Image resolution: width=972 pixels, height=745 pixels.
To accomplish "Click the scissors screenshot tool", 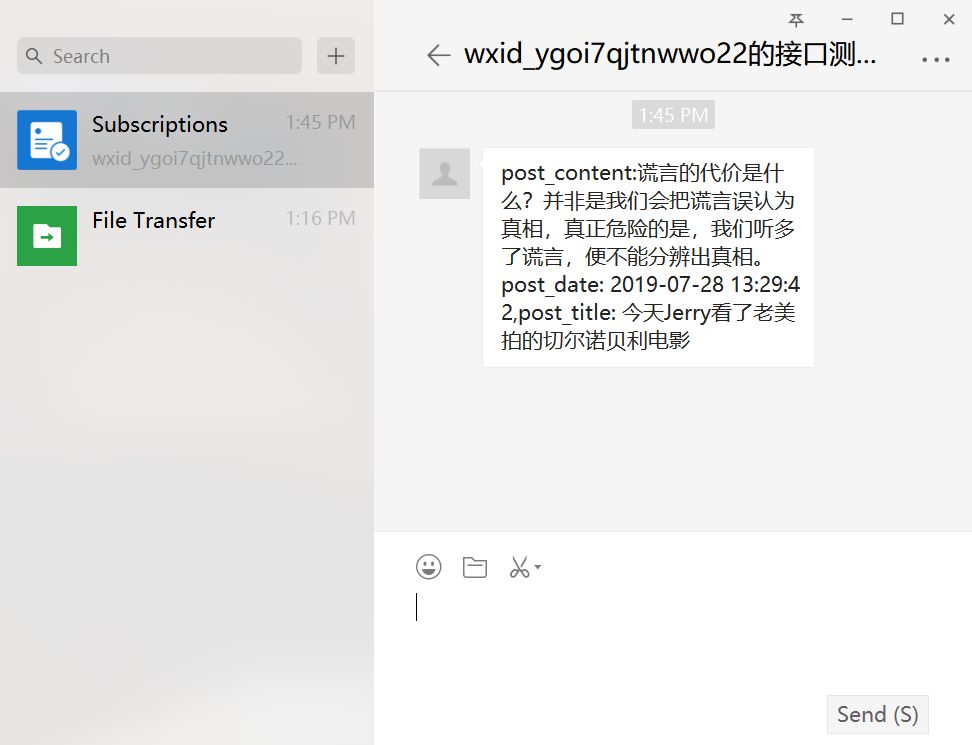I will tap(519, 567).
